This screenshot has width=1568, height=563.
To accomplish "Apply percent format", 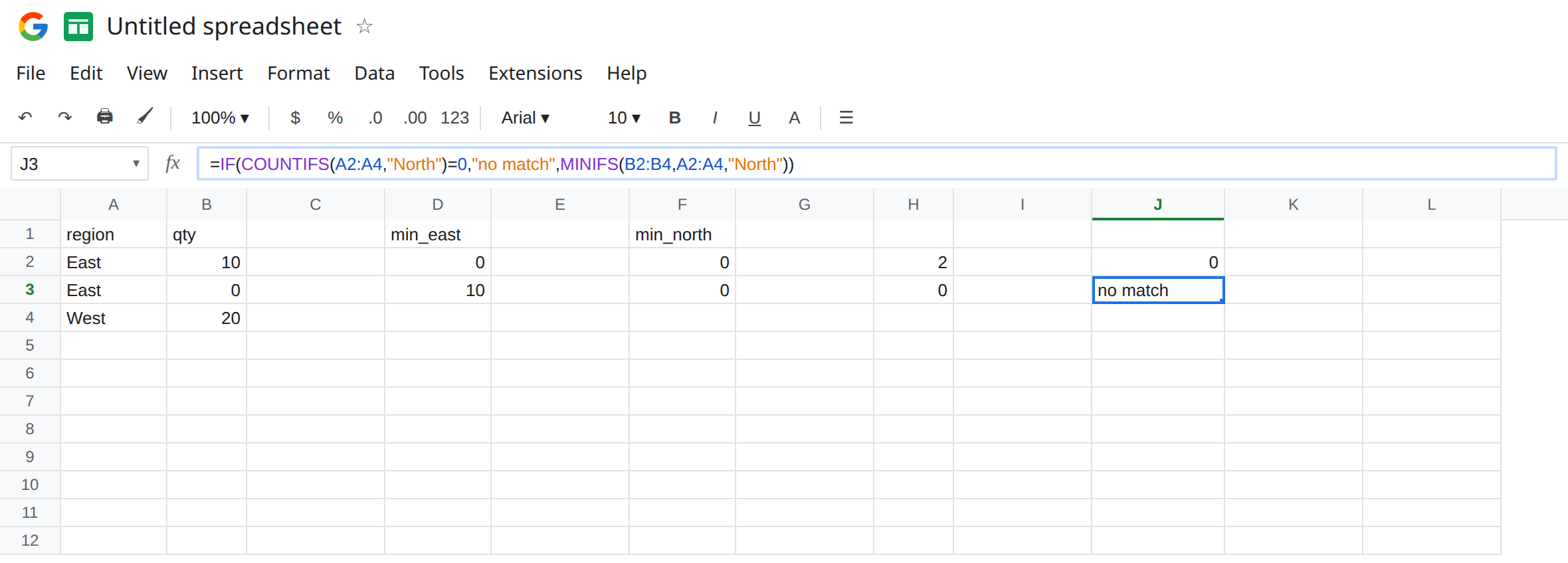I will pyautogui.click(x=335, y=118).
